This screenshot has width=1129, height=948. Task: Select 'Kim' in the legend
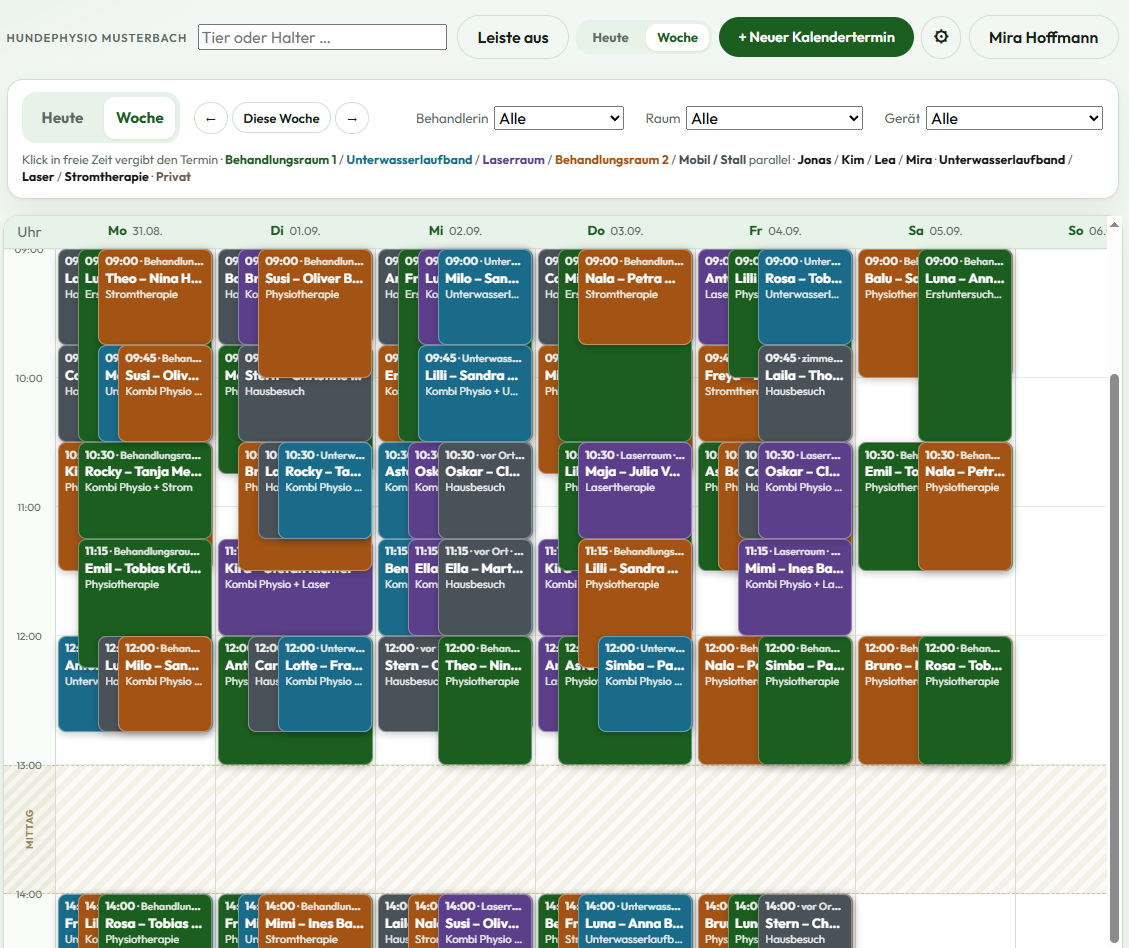[x=853, y=160]
